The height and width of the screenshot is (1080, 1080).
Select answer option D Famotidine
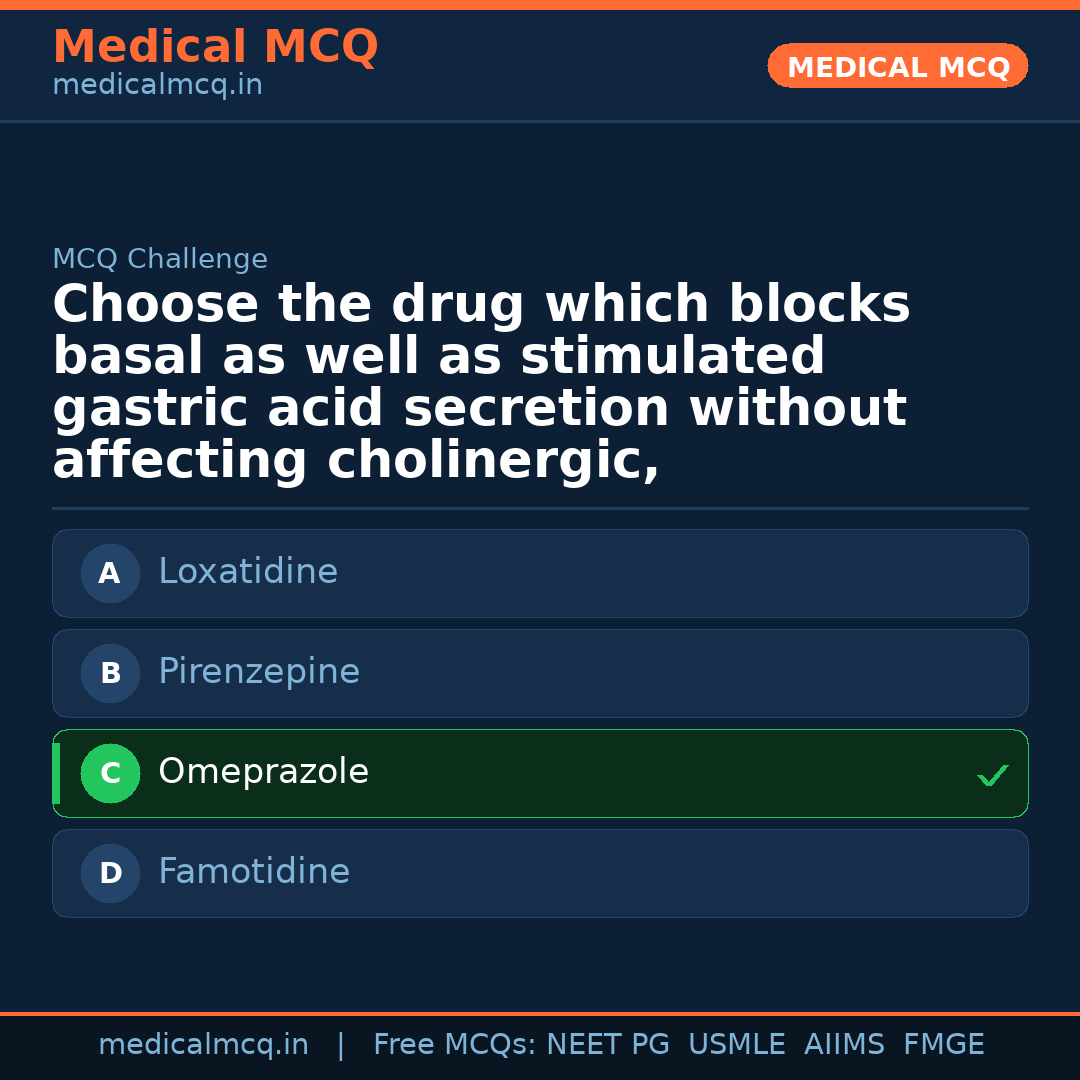pos(540,873)
